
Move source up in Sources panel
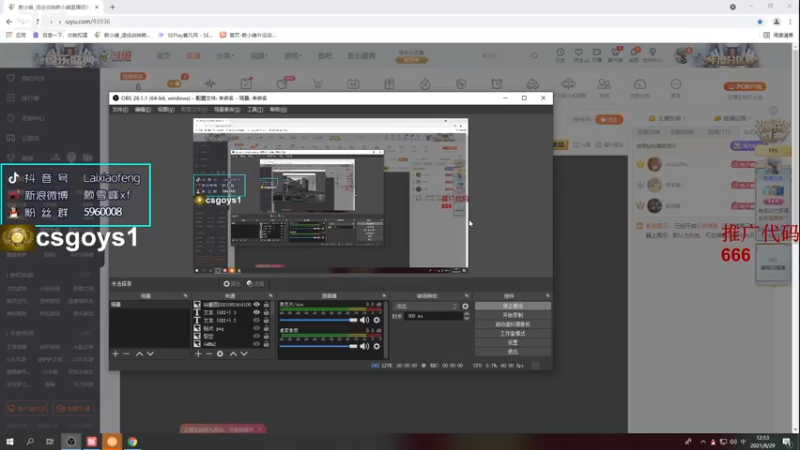(233, 354)
